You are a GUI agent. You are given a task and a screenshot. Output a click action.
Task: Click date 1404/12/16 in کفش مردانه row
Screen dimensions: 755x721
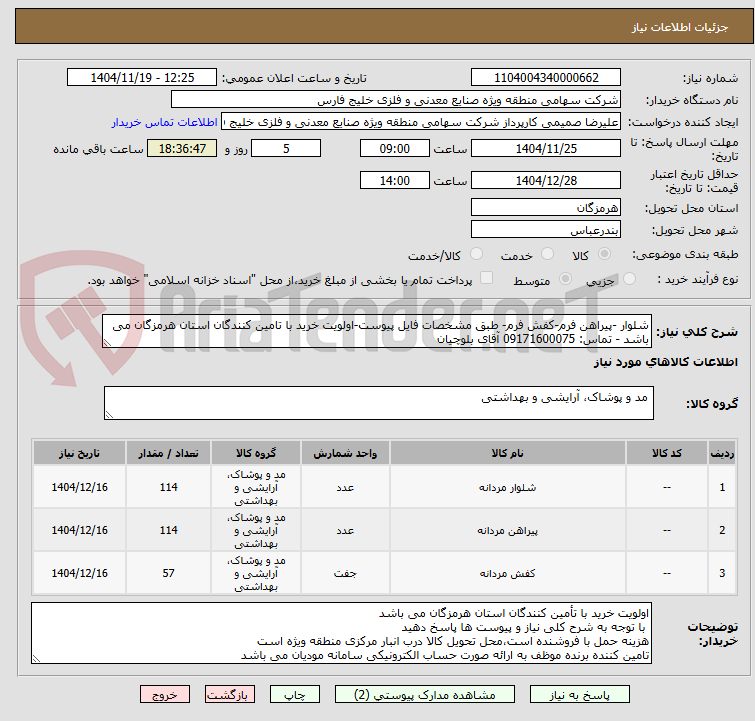coord(79,573)
